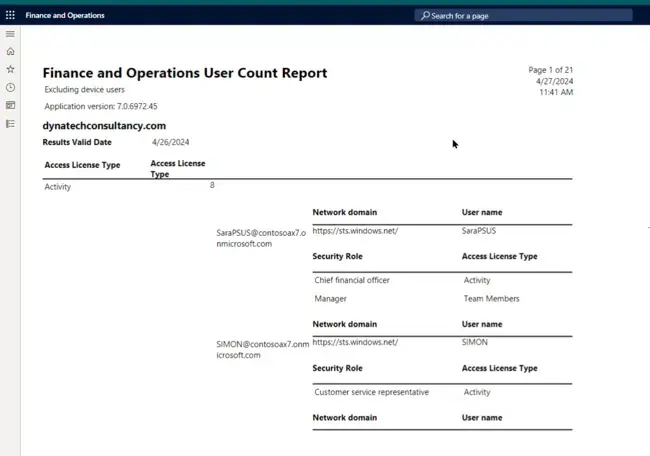Open Recent clock icon
650x456 pixels.
[x=10, y=87]
